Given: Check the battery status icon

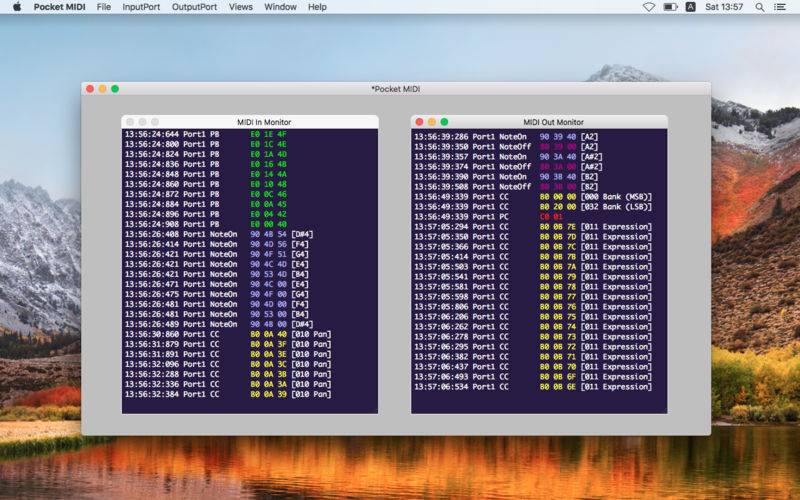Looking at the screenshot, I should point(670,7).
